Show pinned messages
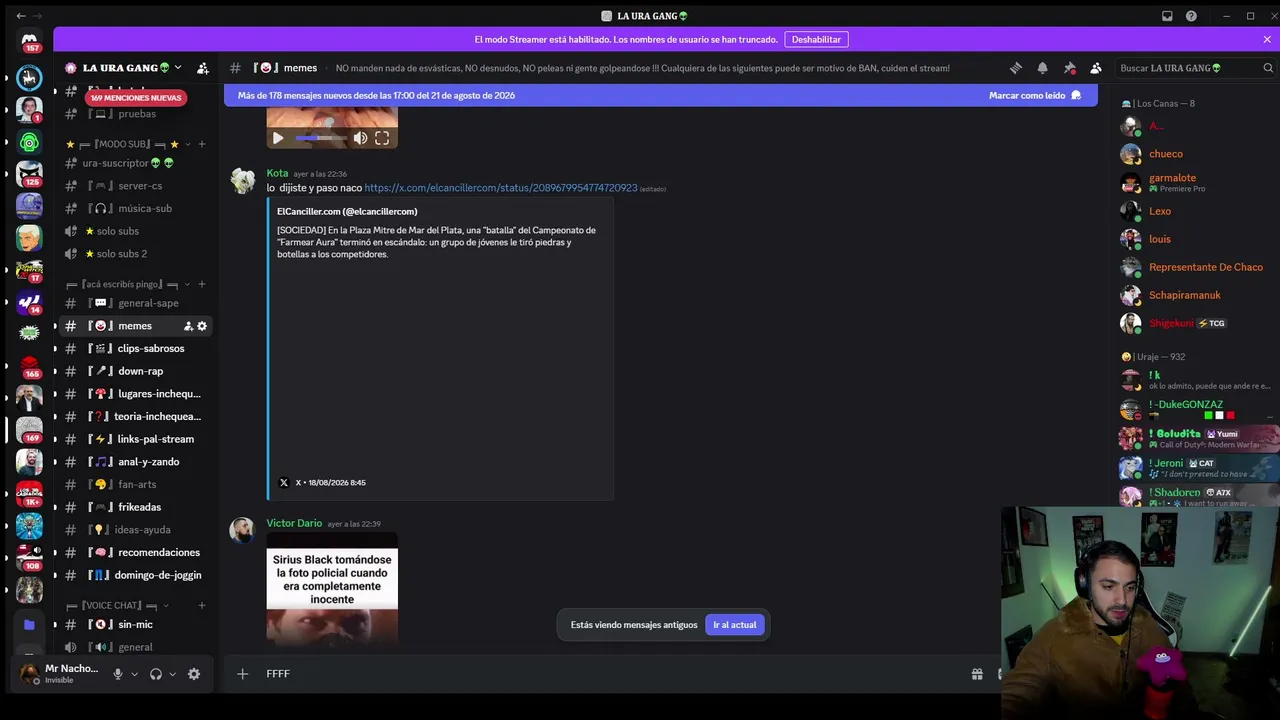 coord(1070,68)
